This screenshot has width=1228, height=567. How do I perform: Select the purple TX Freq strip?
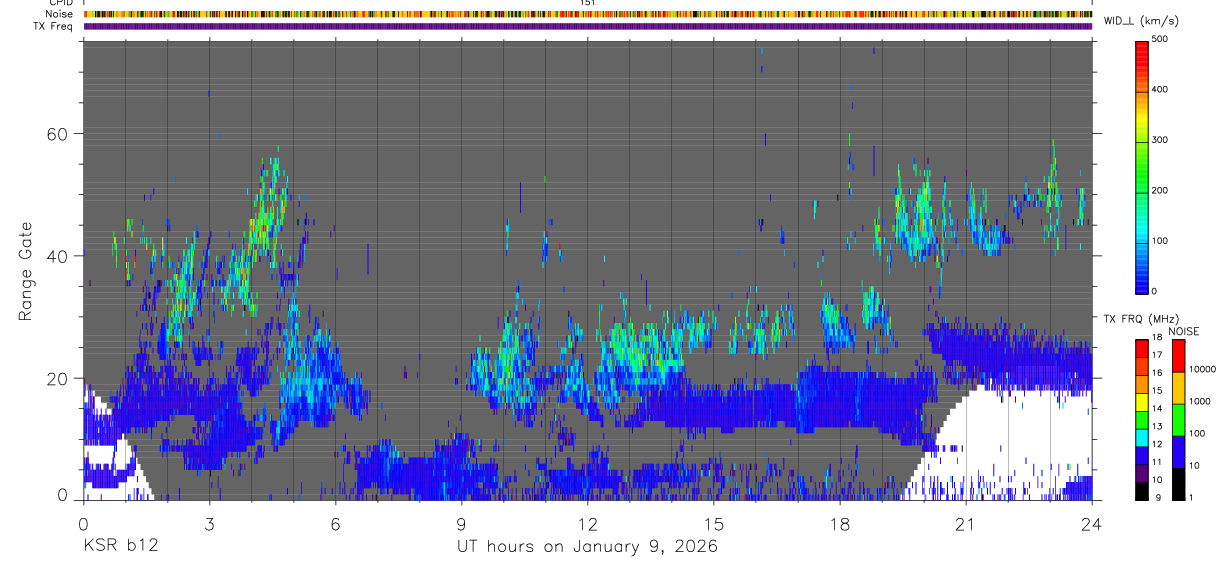tap(588, 26)
